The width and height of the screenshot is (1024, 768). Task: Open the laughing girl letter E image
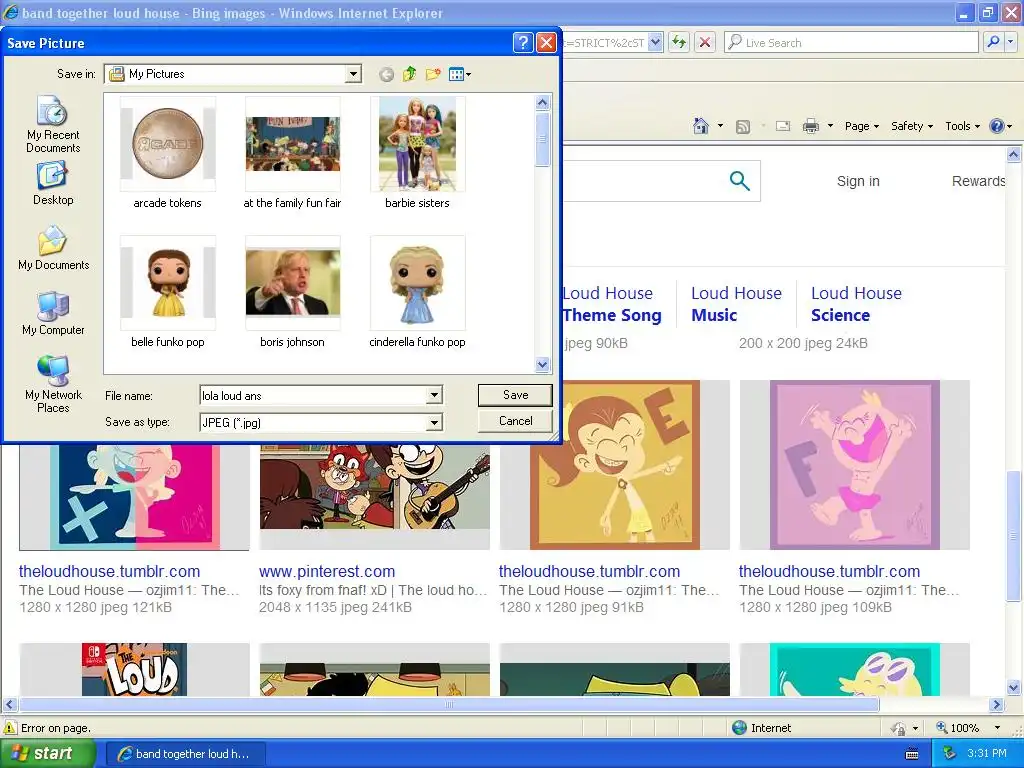point(615,464)
